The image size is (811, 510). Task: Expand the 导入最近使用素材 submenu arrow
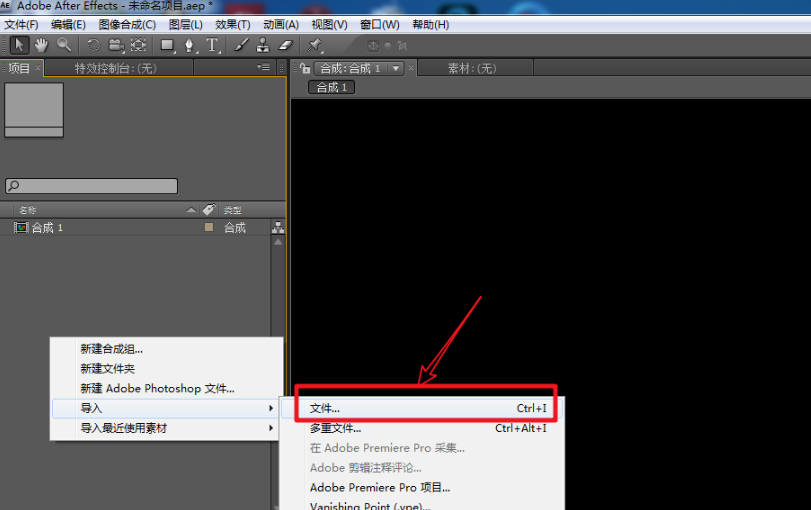pos(271,428)
